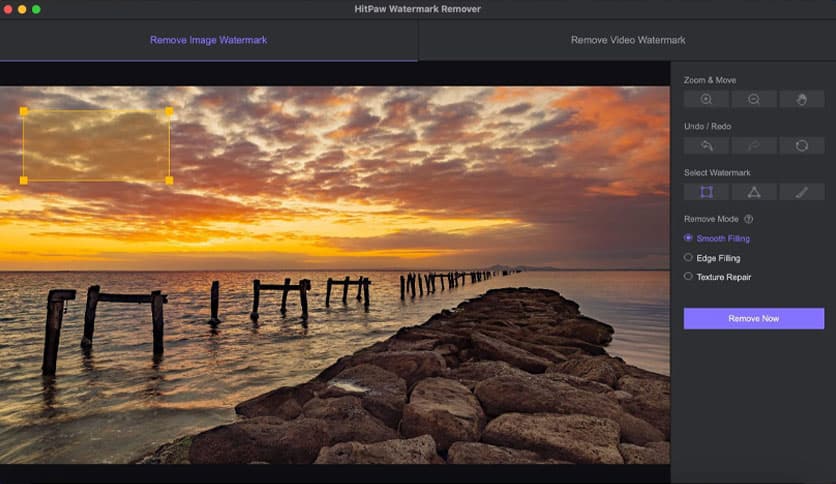
Task: Click the redo arrow icon
Action: [753, 146]
